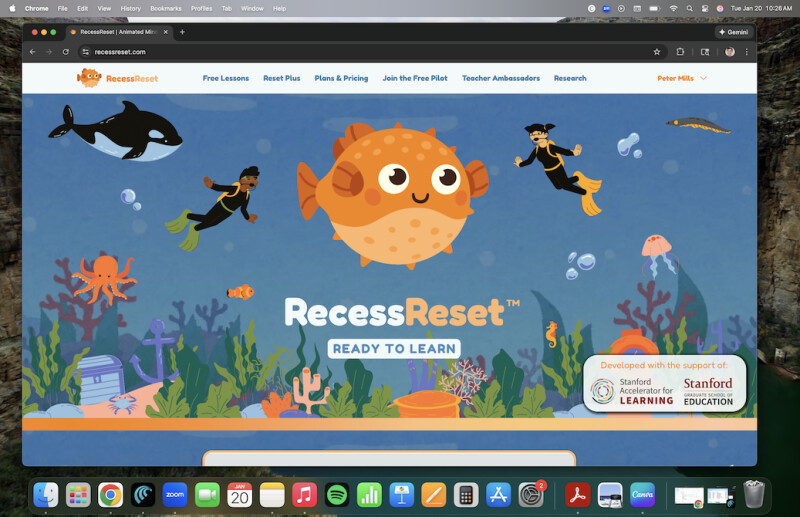Bookmark this page with the star icon
Viewport: 800px width, 517px height.
657,52
